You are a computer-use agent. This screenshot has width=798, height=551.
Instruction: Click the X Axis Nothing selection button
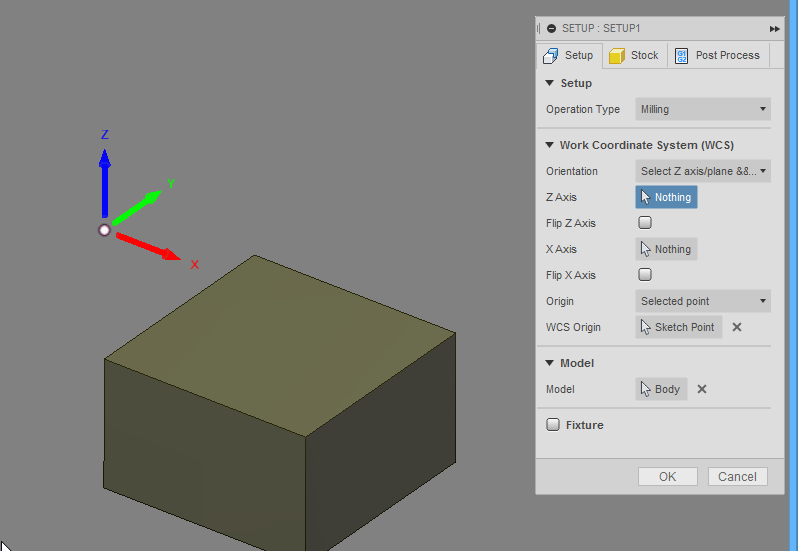[666, 249]
